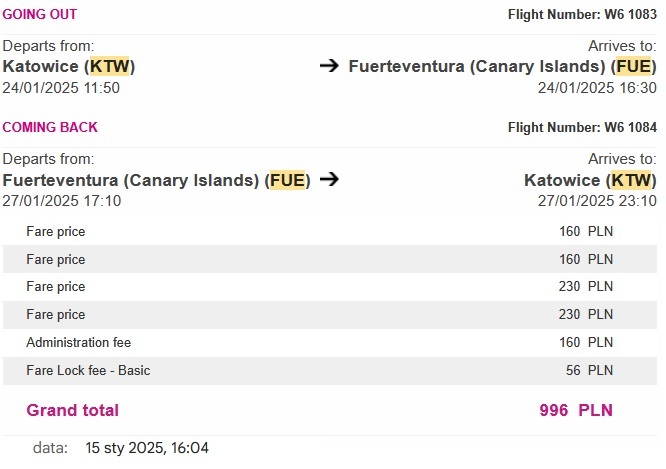Click the highlighted KTW arrival code in Coming Back

(x=631, y=180)
